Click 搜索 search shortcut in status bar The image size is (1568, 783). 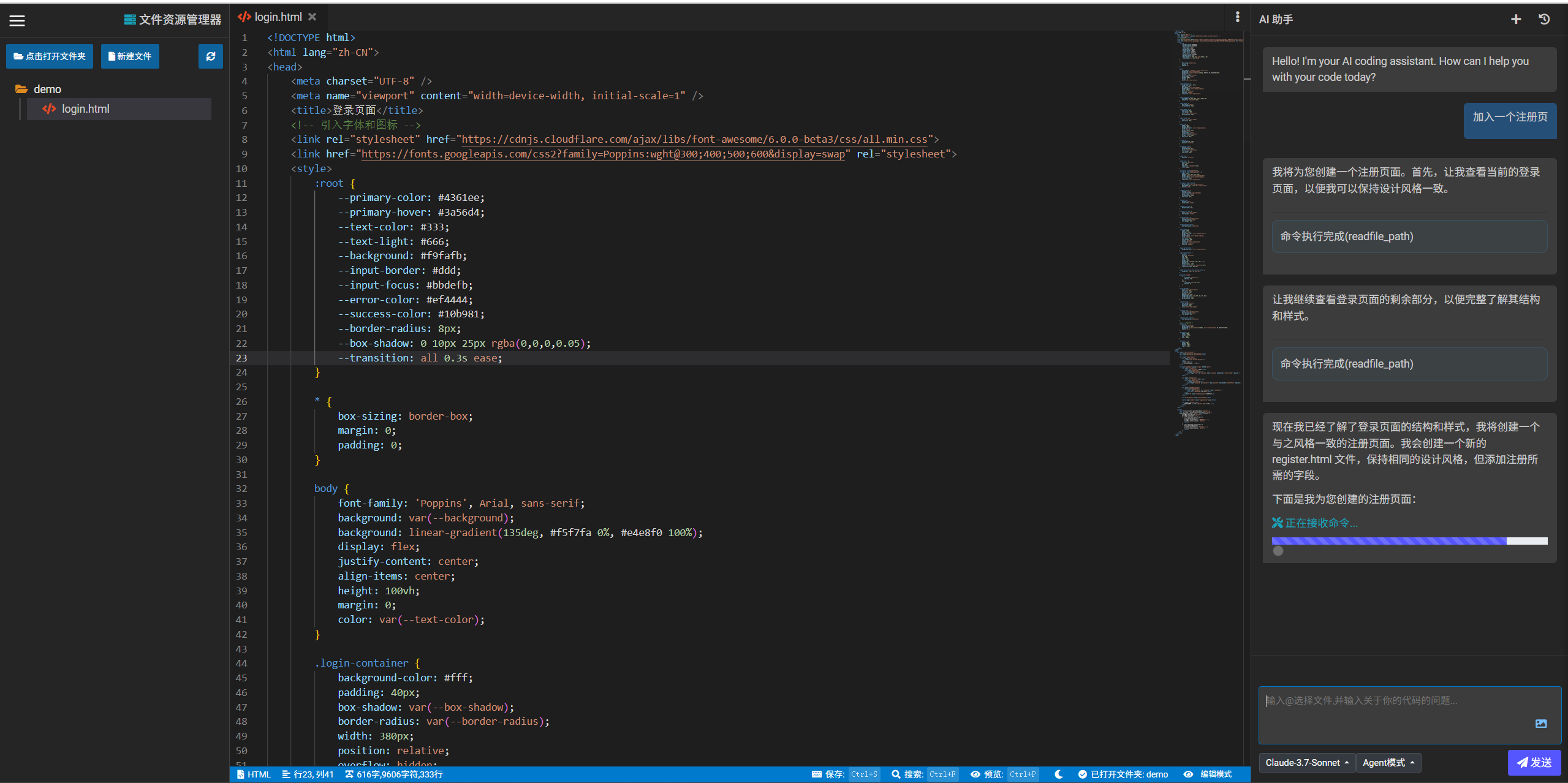[925, 775]
